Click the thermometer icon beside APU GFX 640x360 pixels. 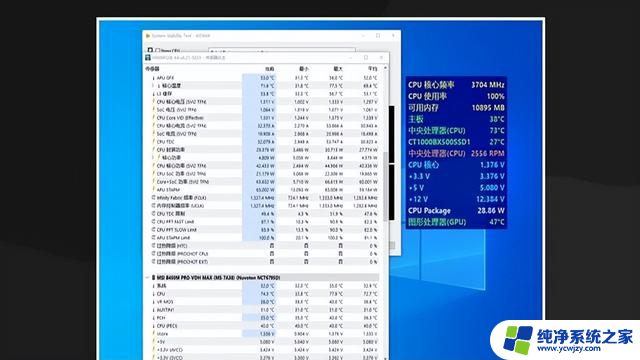click(x=153, y=78)
